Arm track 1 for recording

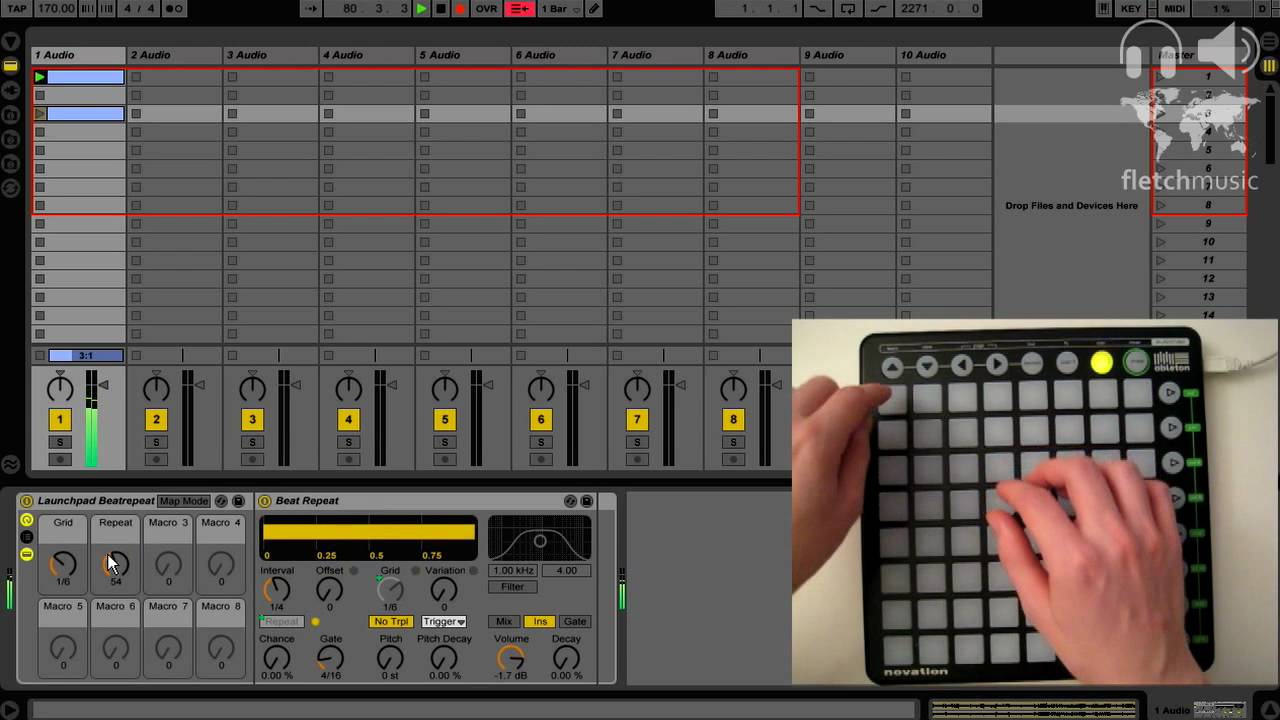click(60, 459)
